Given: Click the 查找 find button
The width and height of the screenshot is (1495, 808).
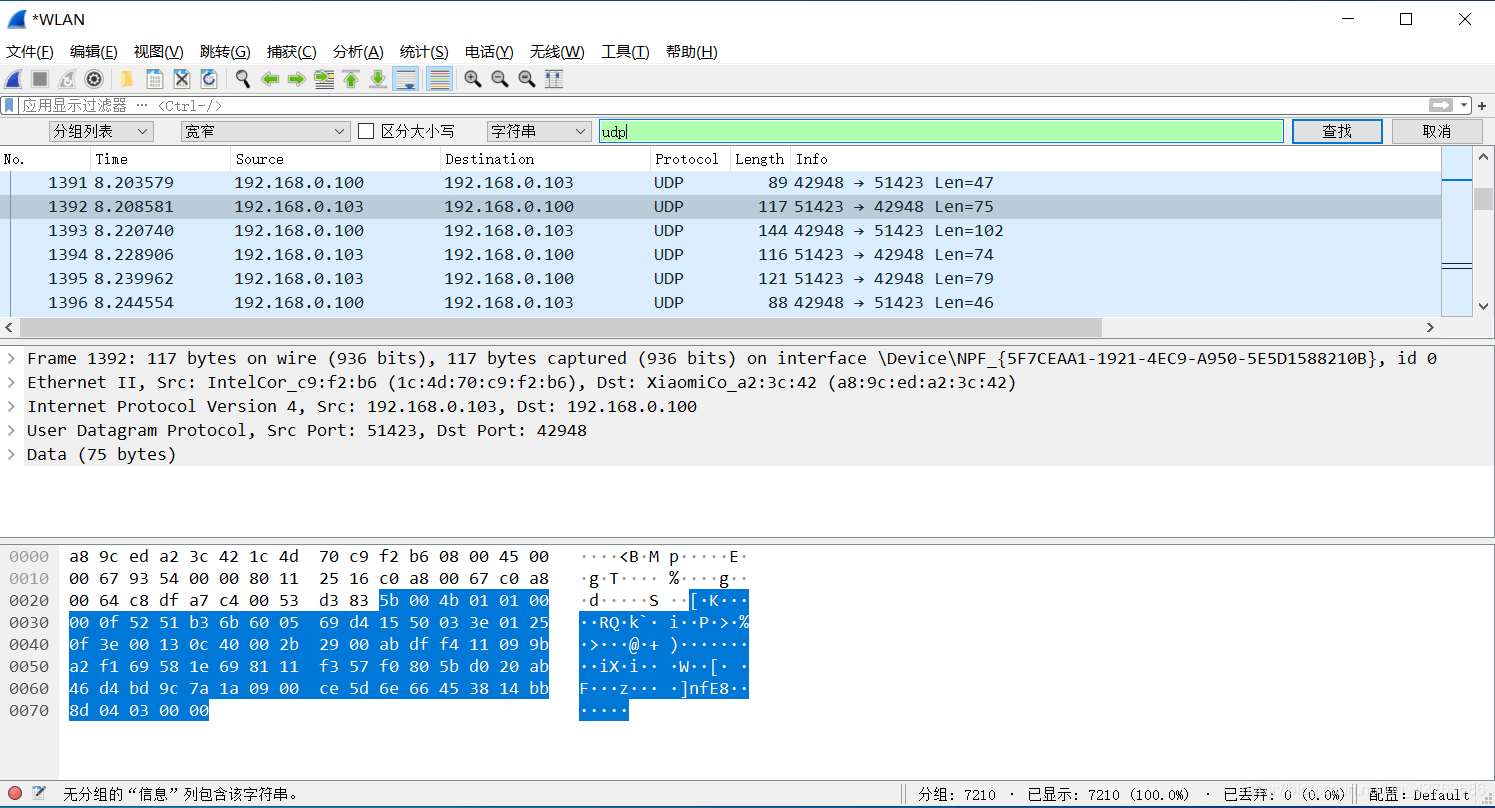Looking at the screenshot, I should 1336,131.
